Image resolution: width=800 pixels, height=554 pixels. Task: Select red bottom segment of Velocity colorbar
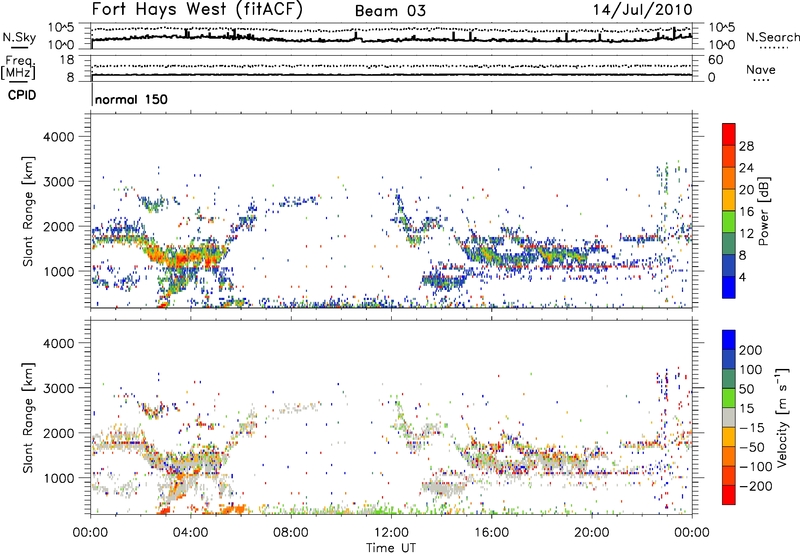pos(729,495)
